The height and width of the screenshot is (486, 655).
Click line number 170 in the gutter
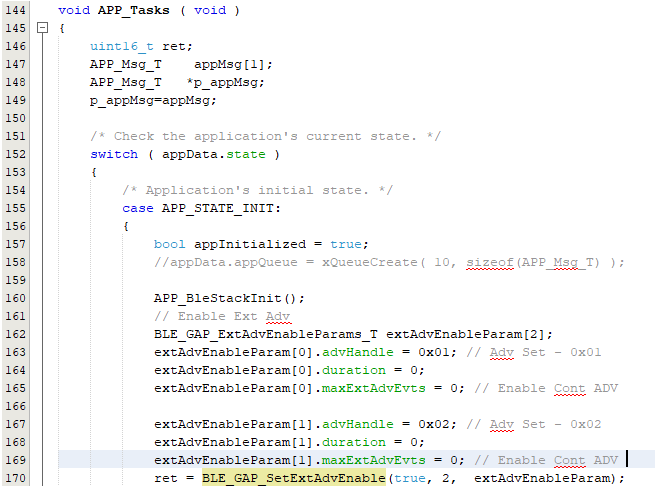click(15, 478)
